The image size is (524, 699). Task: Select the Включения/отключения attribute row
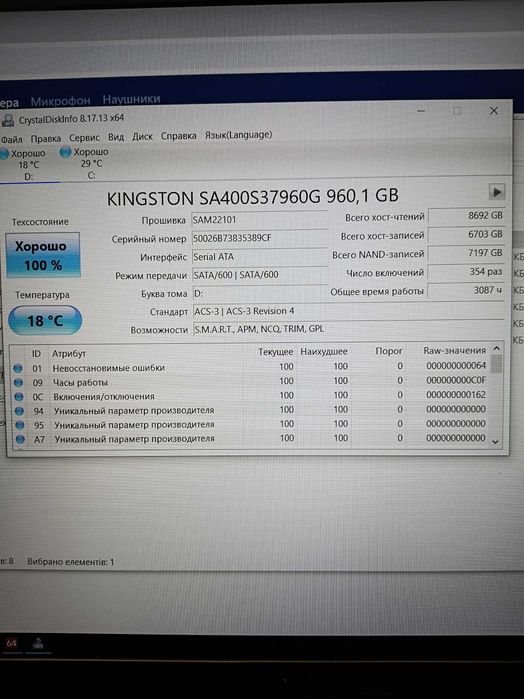click(252, 396)
